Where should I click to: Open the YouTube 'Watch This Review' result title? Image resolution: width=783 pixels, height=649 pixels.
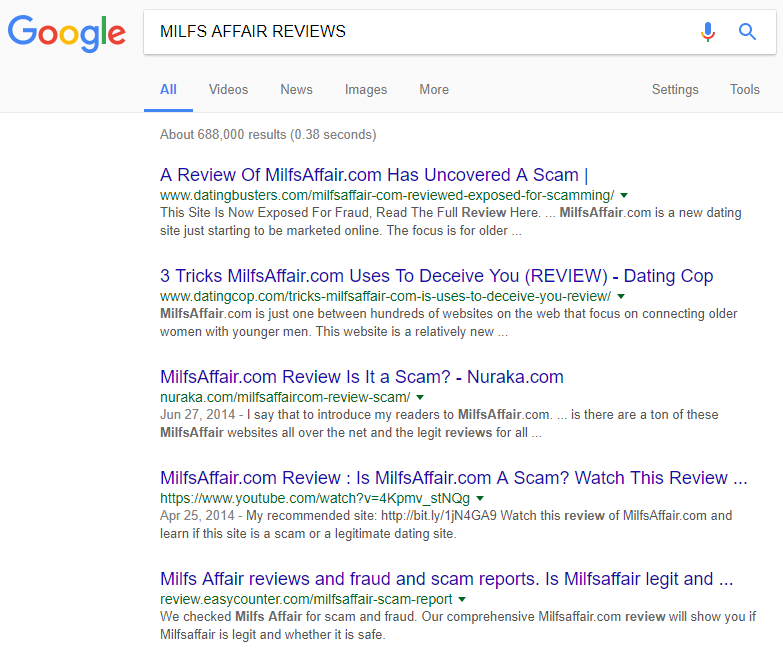click(453, 478)
